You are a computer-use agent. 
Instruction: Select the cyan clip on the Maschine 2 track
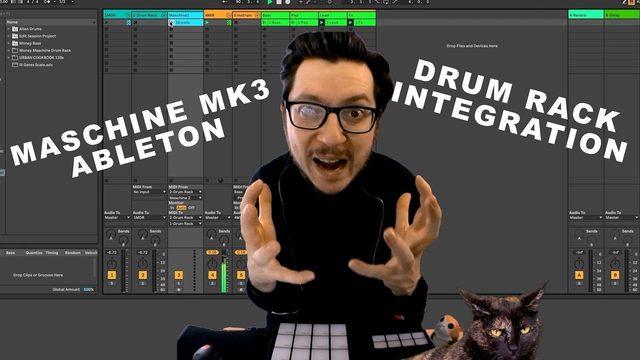click(186, 22)
